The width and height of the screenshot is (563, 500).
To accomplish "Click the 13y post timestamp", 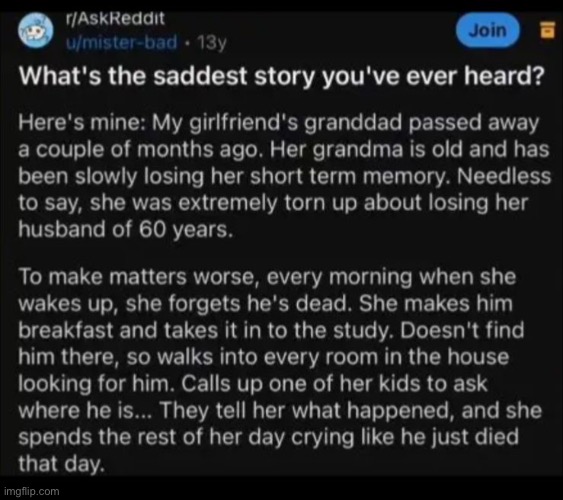I will (212, 43).
